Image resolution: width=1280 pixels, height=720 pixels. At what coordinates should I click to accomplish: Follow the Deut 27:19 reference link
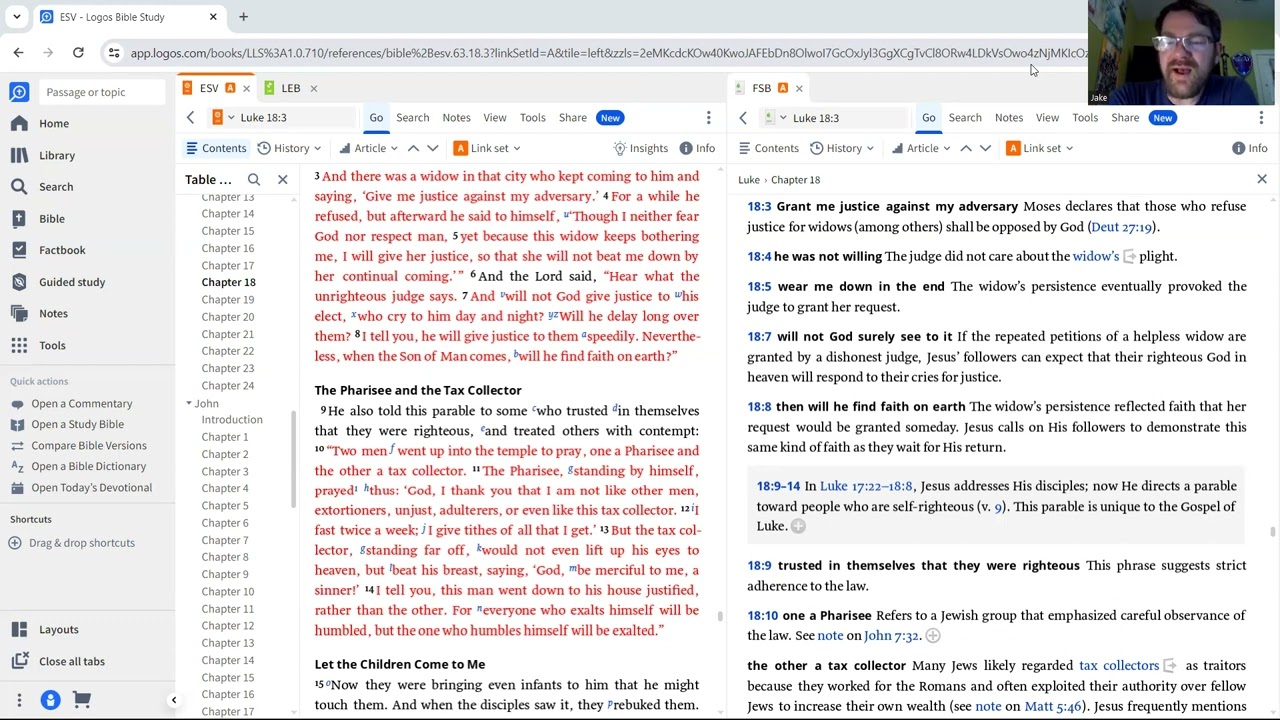[x=1121, y=227]
